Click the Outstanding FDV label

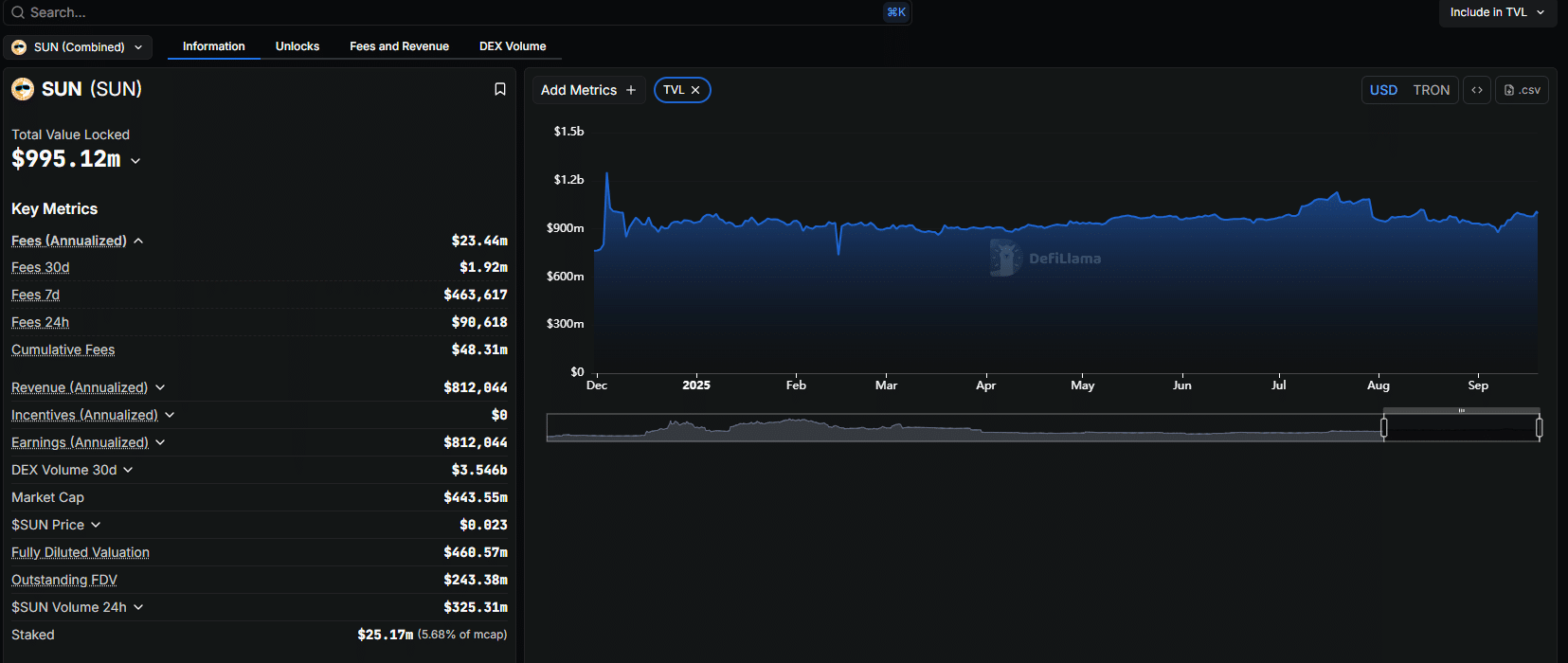64,580
